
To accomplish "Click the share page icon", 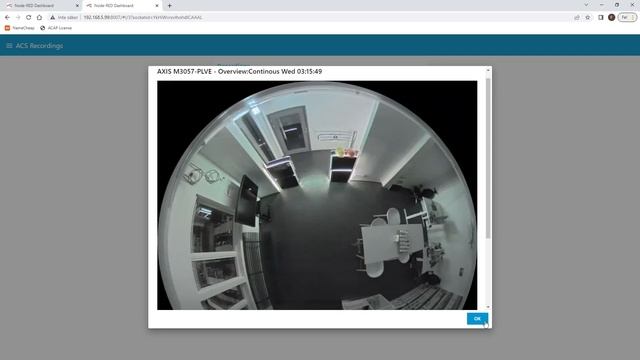I will point(577,18).
